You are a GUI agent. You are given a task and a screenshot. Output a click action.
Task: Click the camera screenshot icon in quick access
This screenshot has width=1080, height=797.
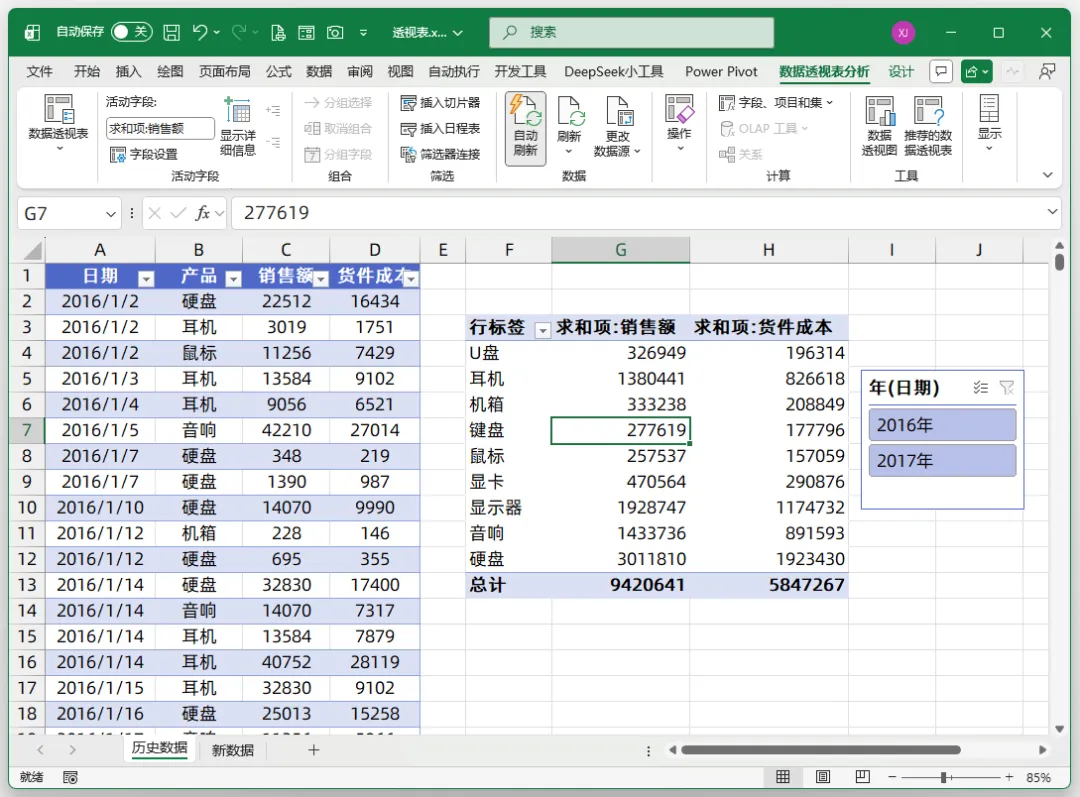(x=335, y=32)
